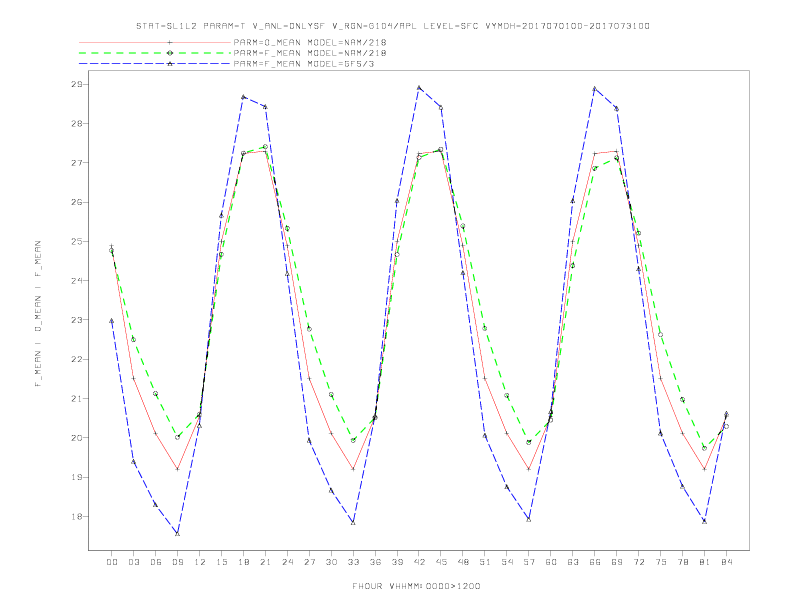Click the y-axis tick value 29
The width and height of the screenshot is (792, 612).
click(x=77, y=84)
